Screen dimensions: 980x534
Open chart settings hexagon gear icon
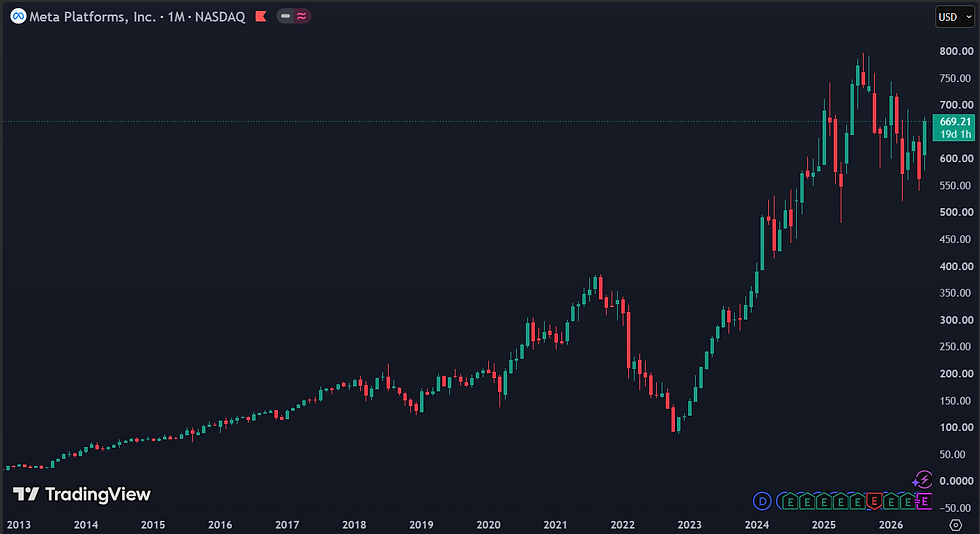956,525
